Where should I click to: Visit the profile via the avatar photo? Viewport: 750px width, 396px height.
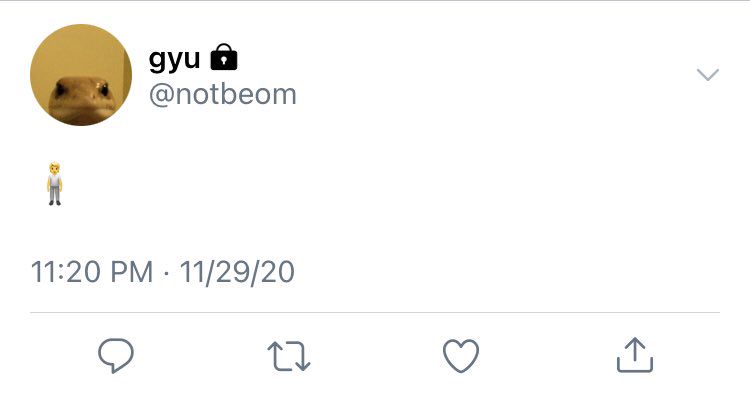(x=81, y=75)
